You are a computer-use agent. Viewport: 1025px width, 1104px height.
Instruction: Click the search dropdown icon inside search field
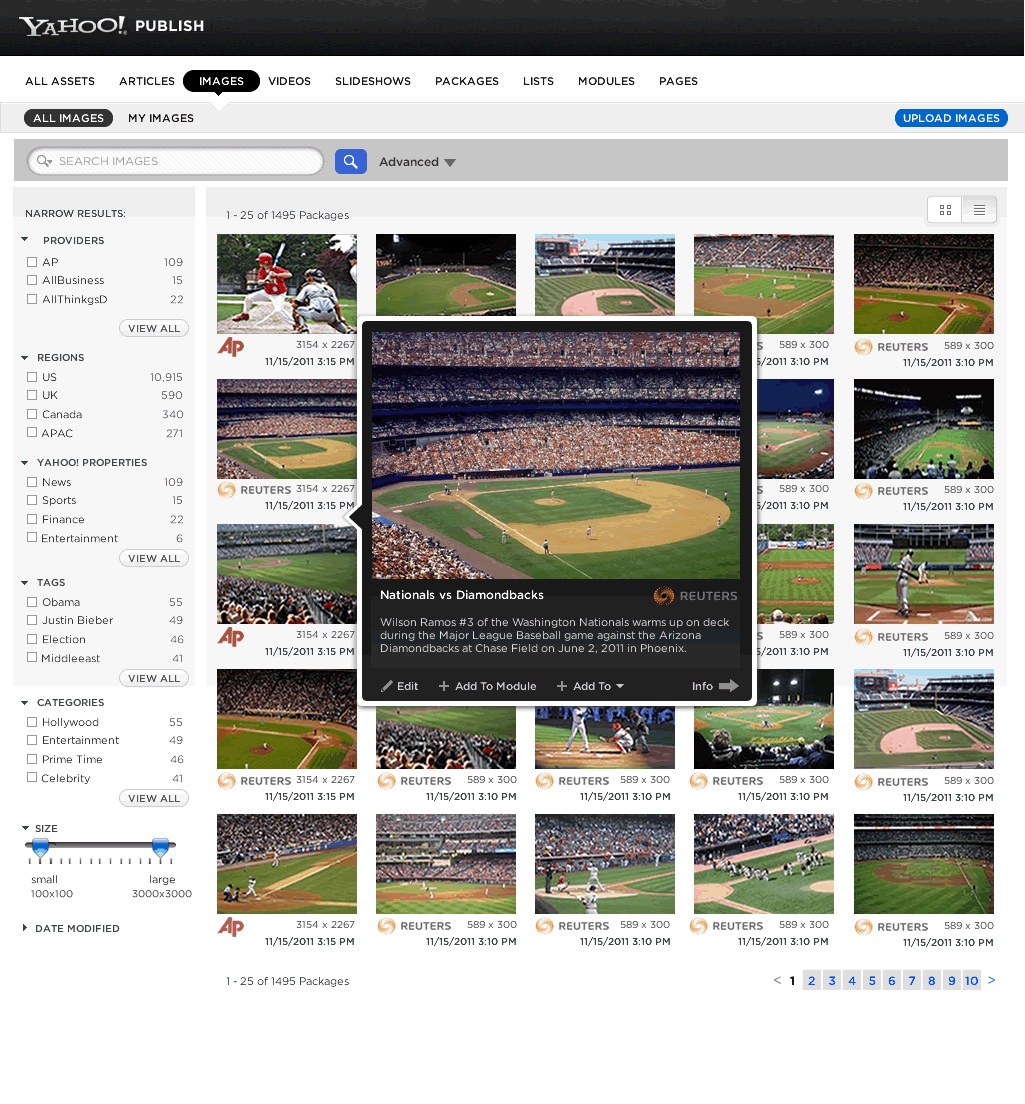click(x=44, y=161)
